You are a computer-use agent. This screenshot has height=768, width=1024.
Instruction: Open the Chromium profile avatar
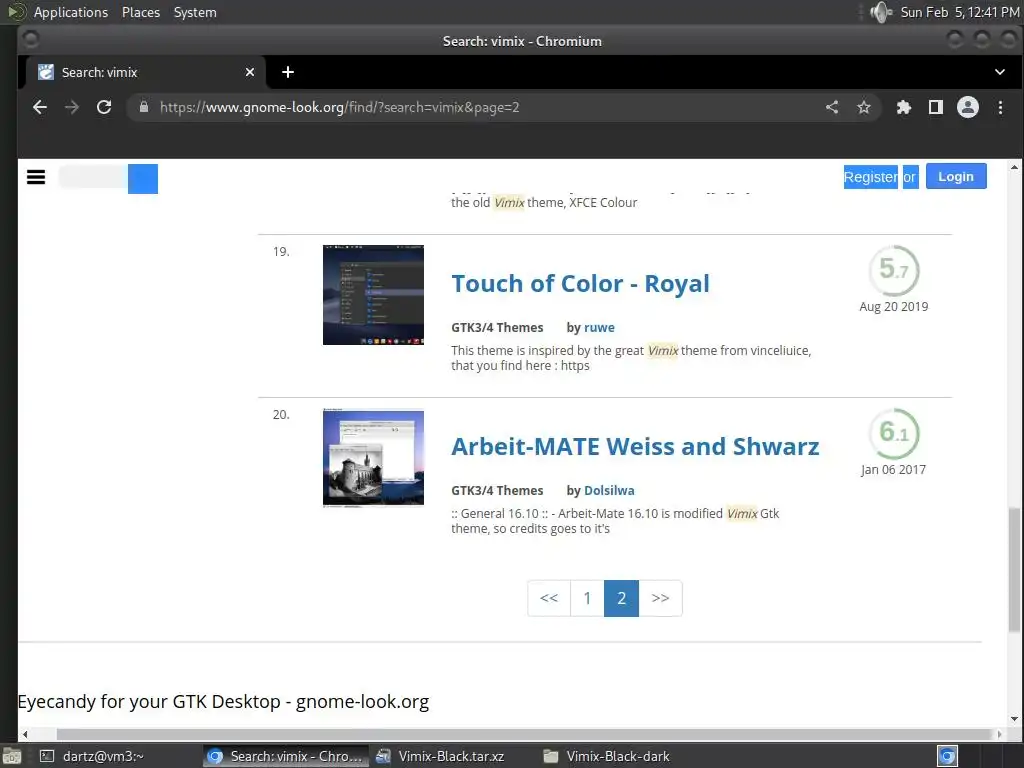click(x=968, y=107)
